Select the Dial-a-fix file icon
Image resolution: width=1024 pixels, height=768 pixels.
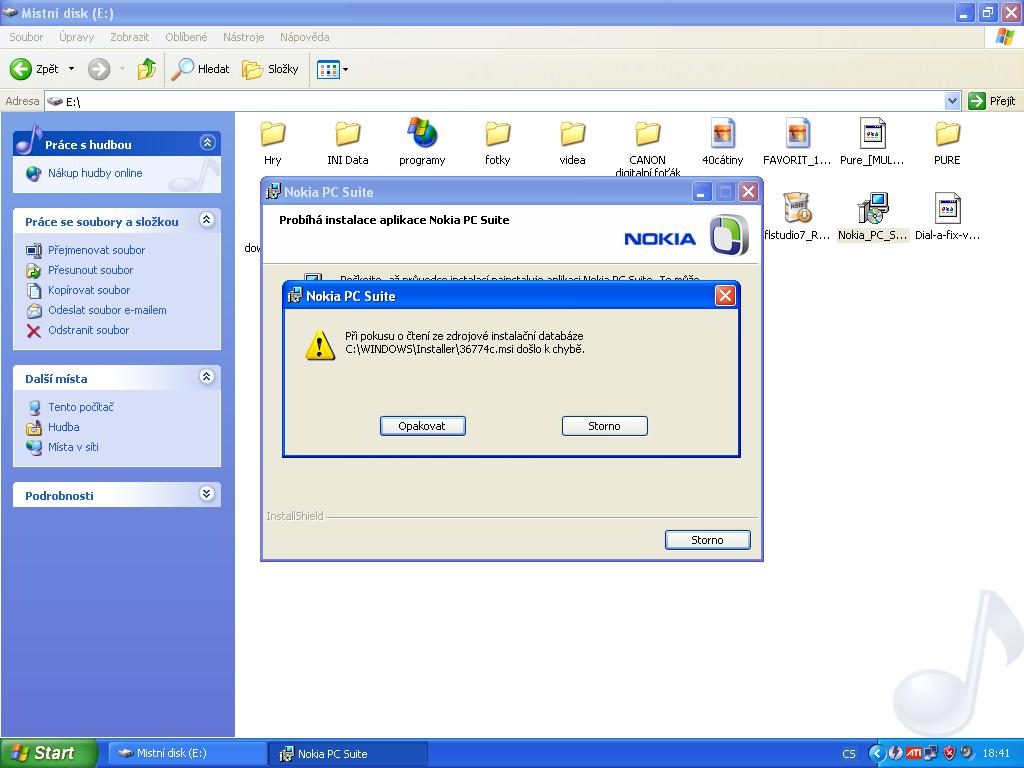pyautogui.click(x=947, y=209)
